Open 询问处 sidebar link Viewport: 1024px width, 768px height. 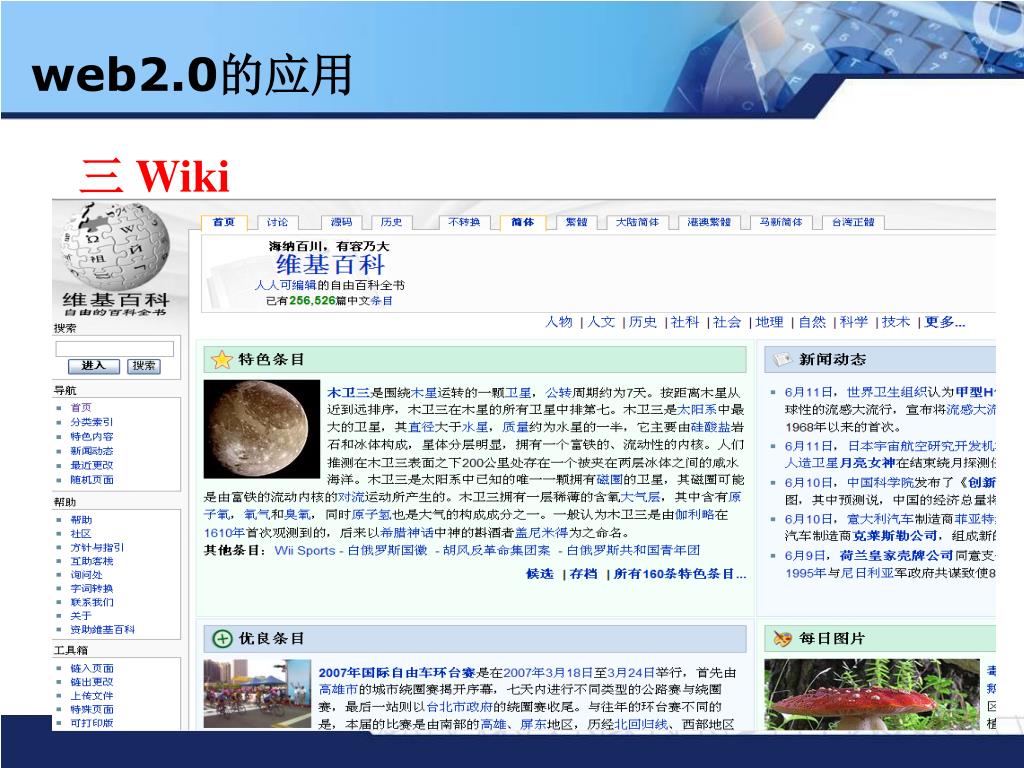tap(86, 575)
